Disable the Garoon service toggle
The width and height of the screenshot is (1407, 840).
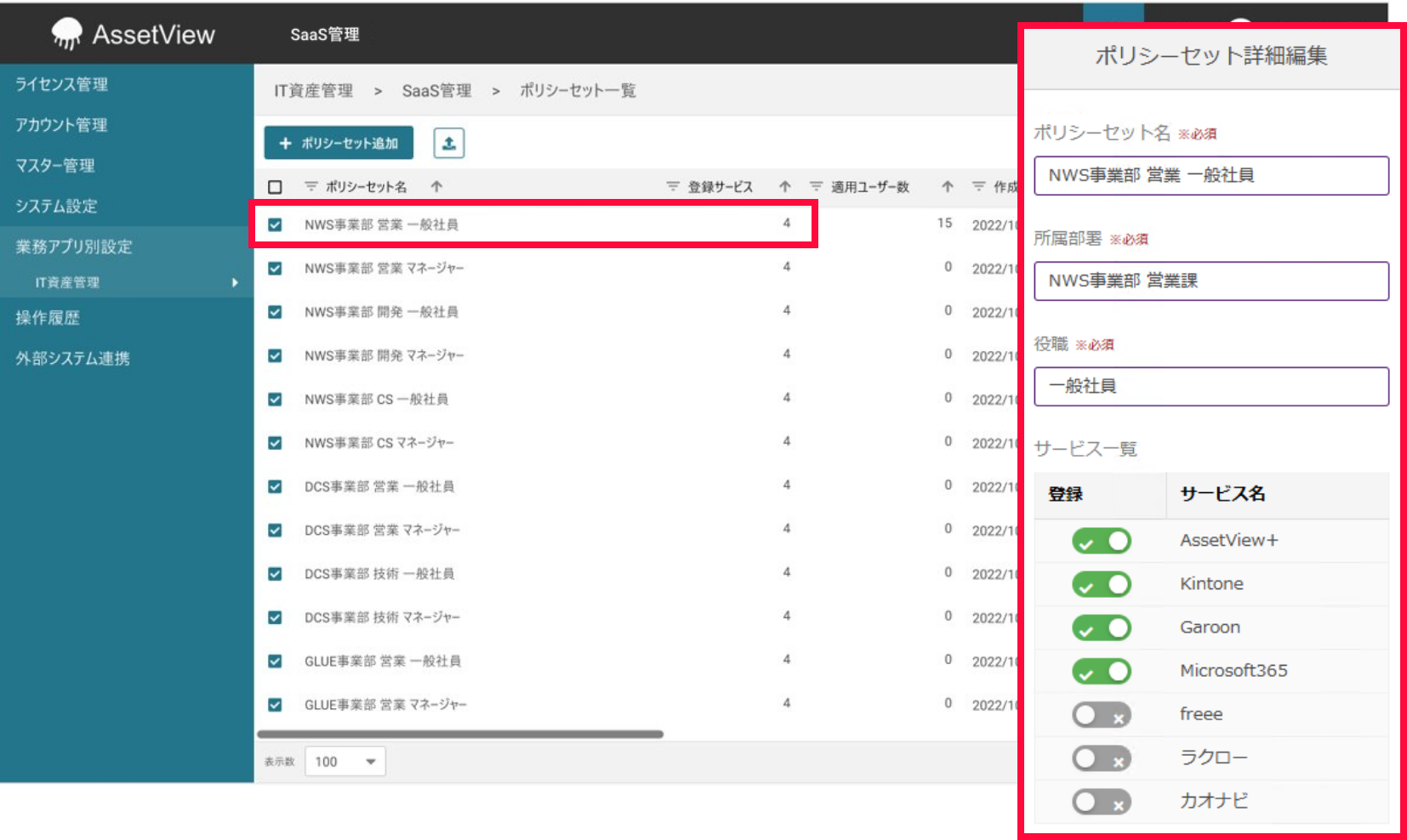1101,627
